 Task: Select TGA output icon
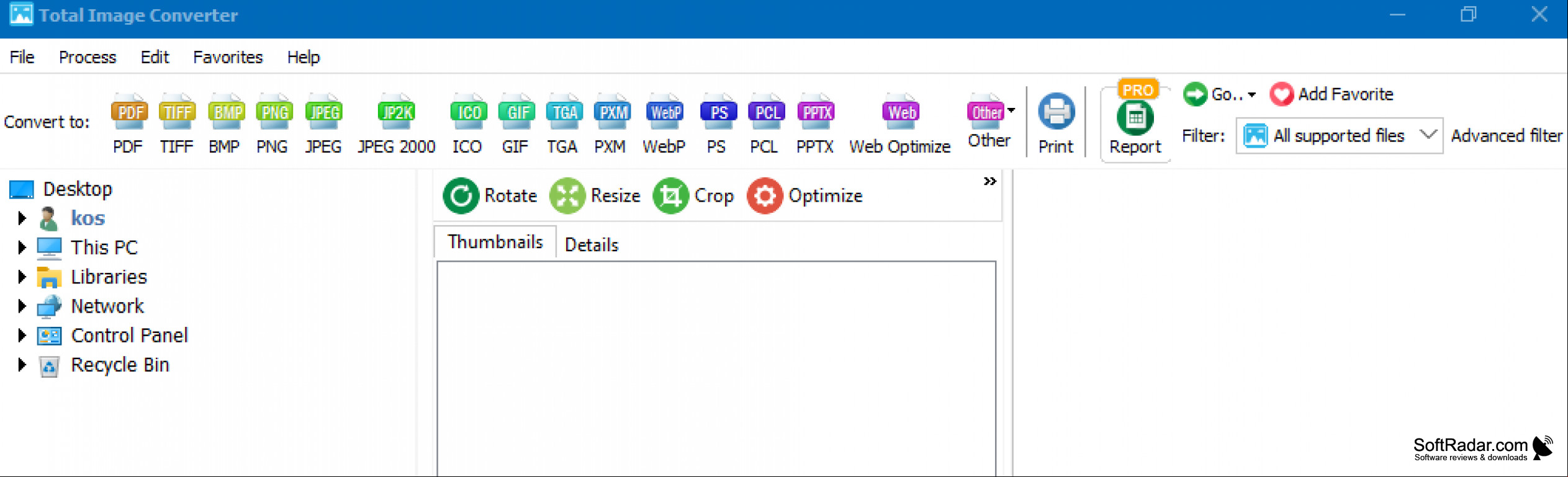pos(564,112)
